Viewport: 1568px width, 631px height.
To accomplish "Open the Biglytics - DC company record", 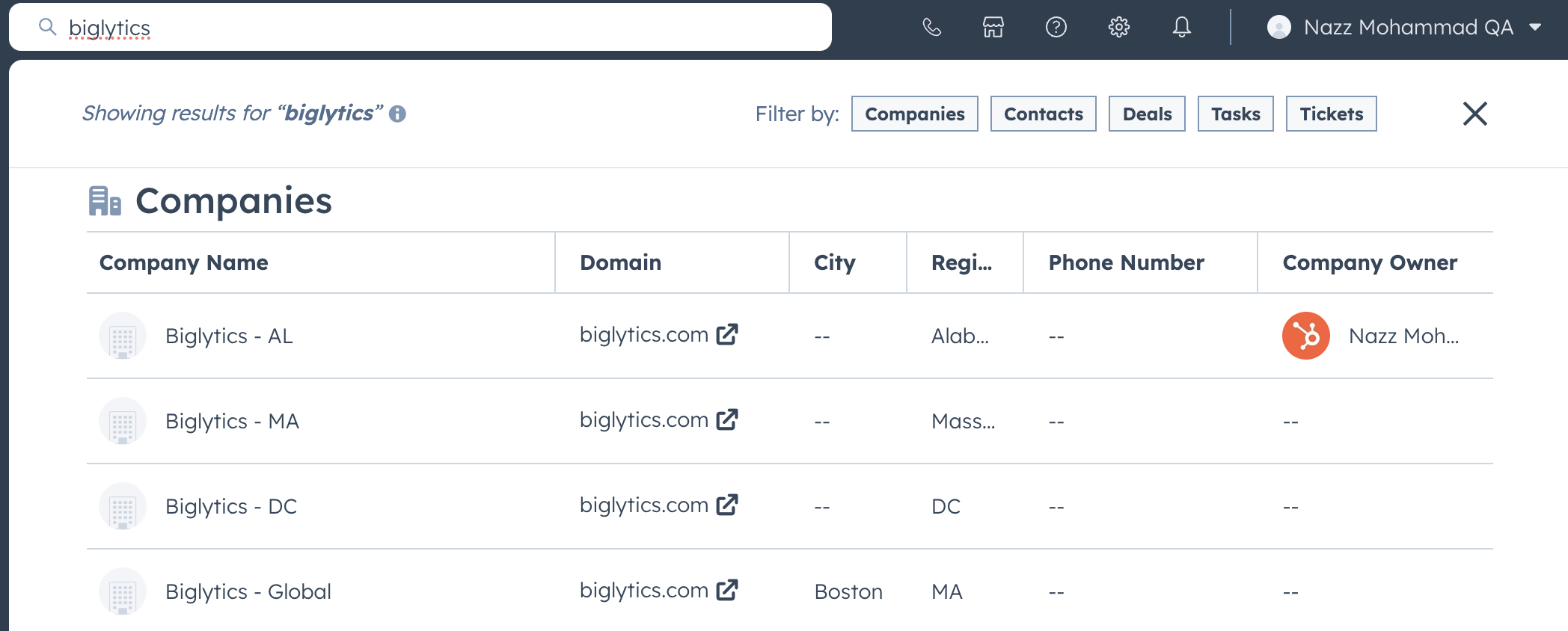I will (x=231, y=507).
